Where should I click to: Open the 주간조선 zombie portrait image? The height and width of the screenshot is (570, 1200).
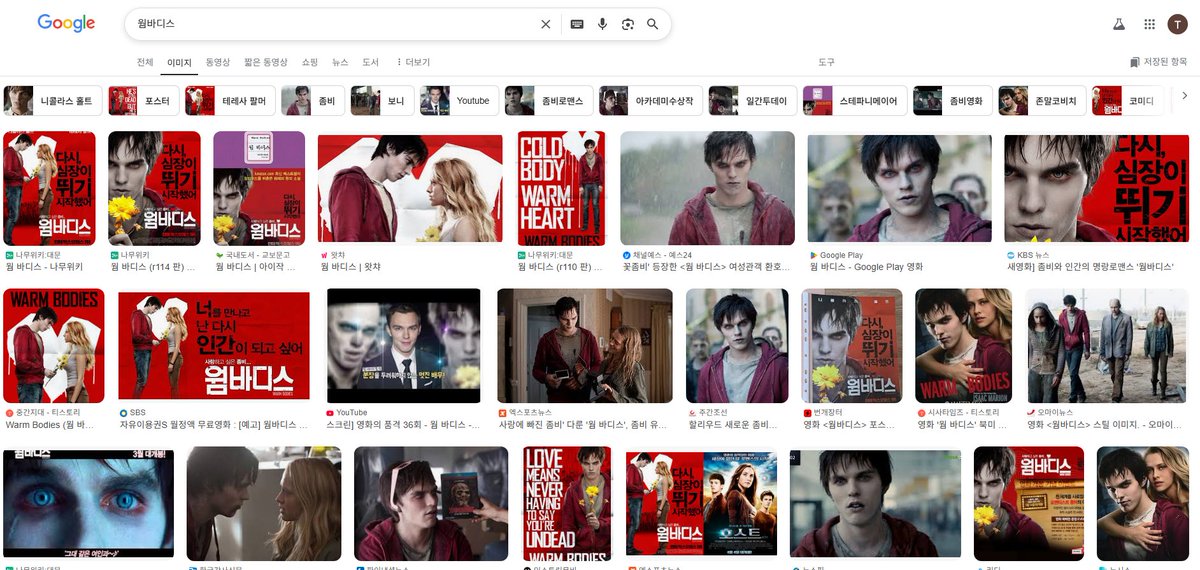[x=737, y=346]
